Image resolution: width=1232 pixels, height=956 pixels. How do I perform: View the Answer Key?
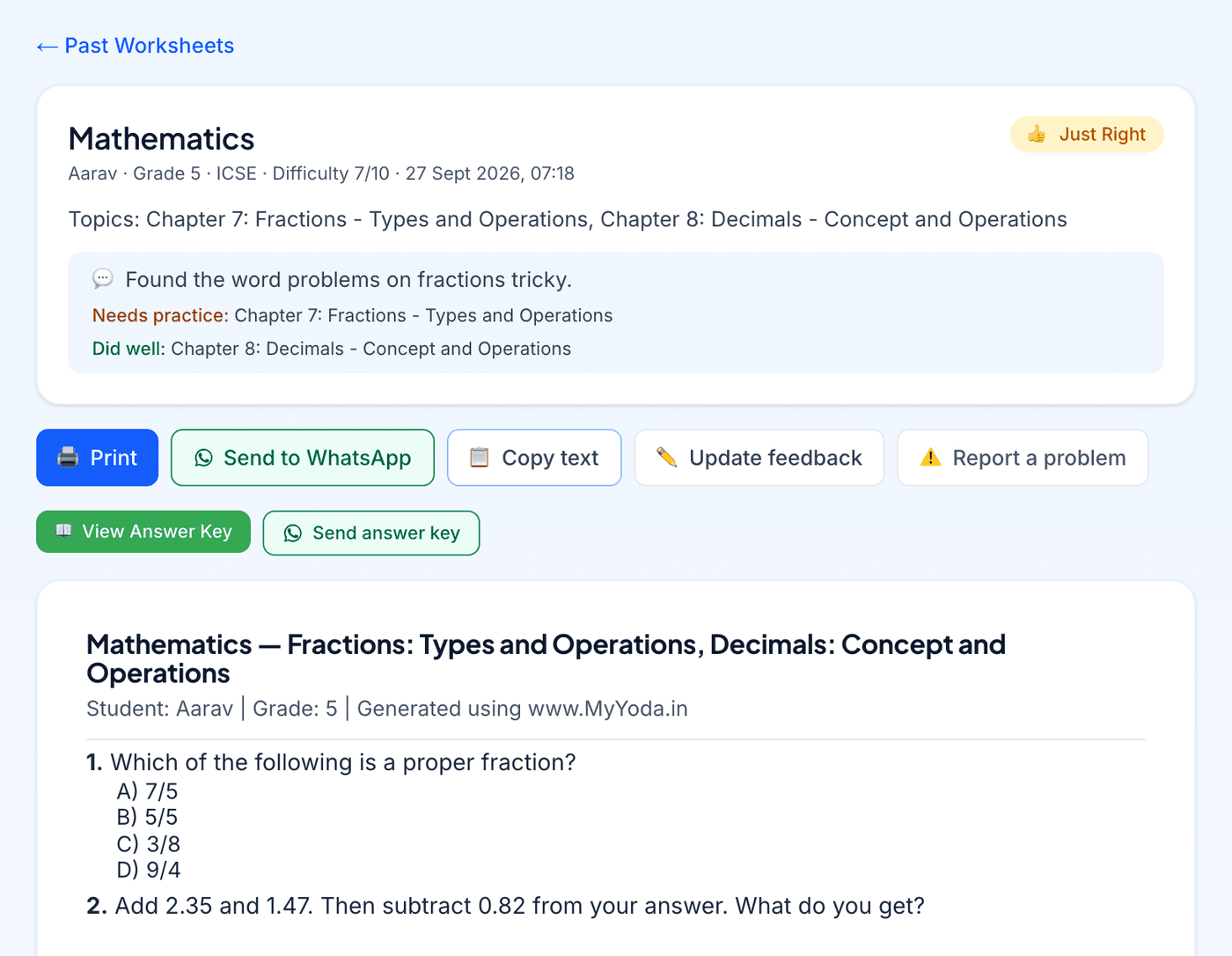(x=143, y=532)
